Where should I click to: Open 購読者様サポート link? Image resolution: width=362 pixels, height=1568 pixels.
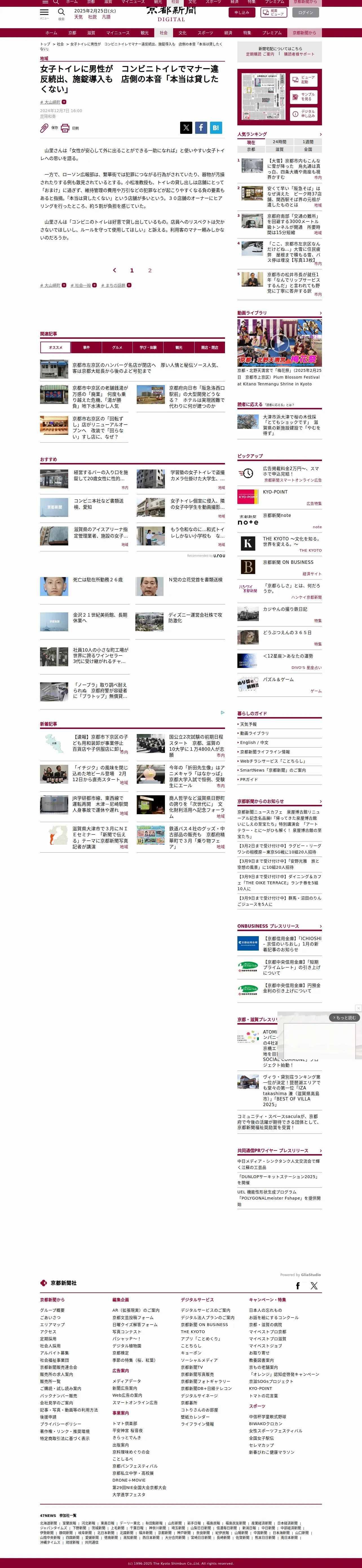(x=299, y=54)
